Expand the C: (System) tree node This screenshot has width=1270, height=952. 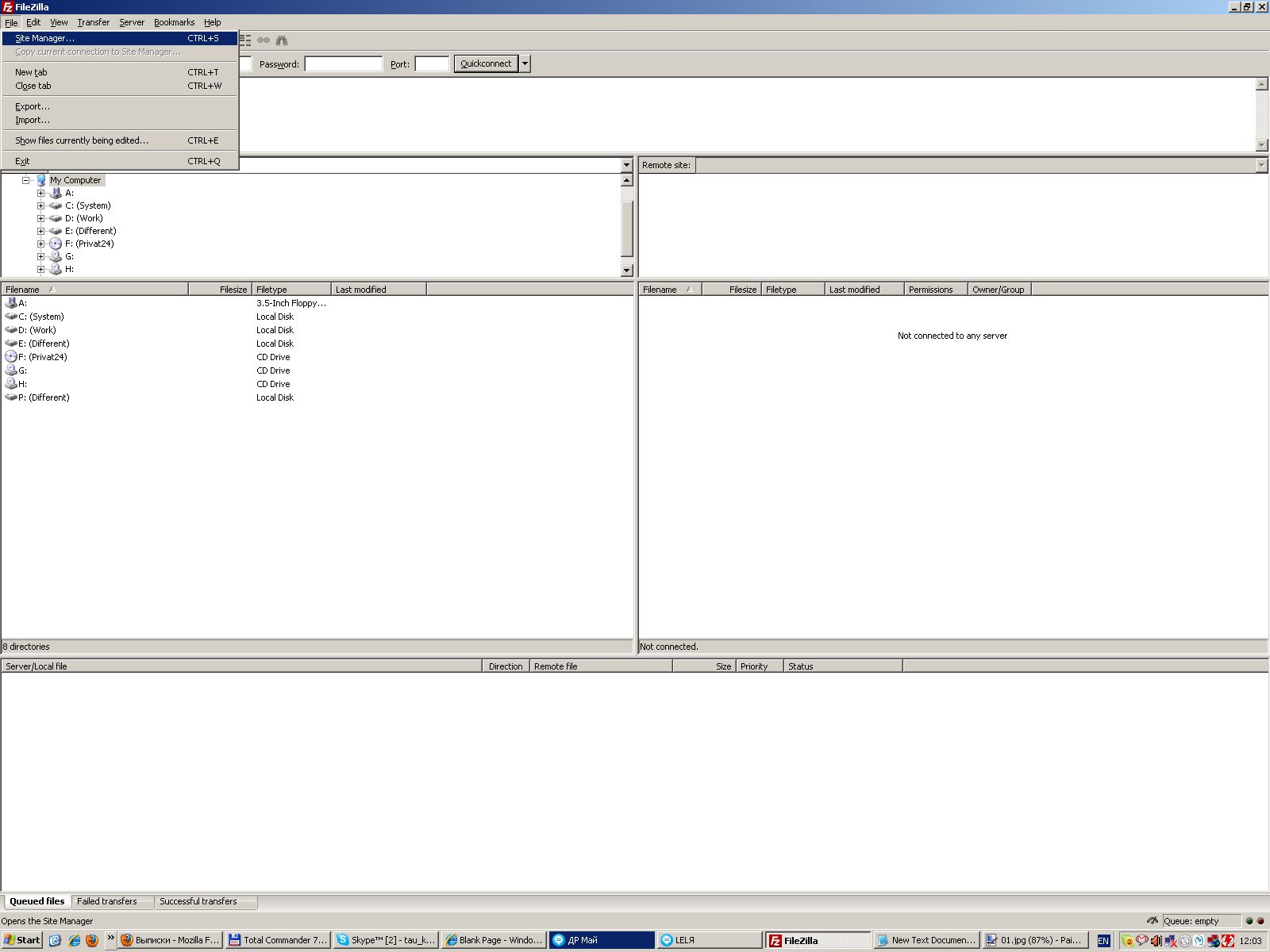[40, 205]
